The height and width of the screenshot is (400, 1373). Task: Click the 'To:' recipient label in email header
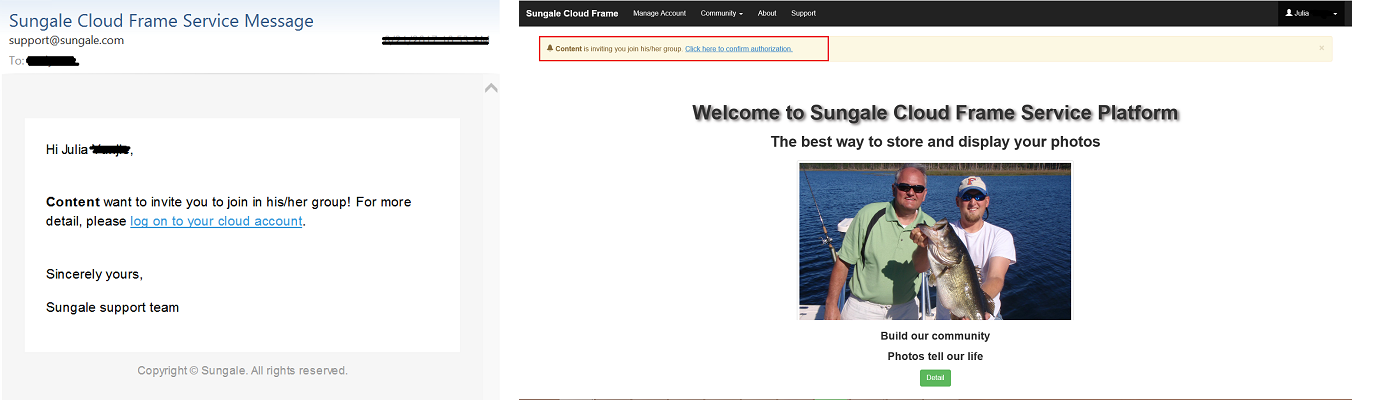[x=16, y=61]
